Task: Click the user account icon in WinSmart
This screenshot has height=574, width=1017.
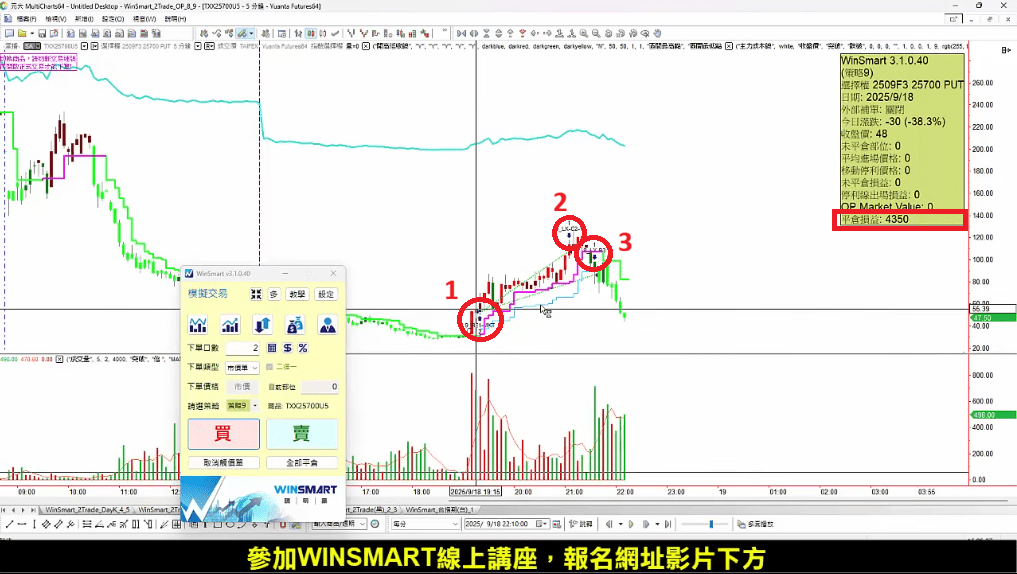Action: pos(327,324)
